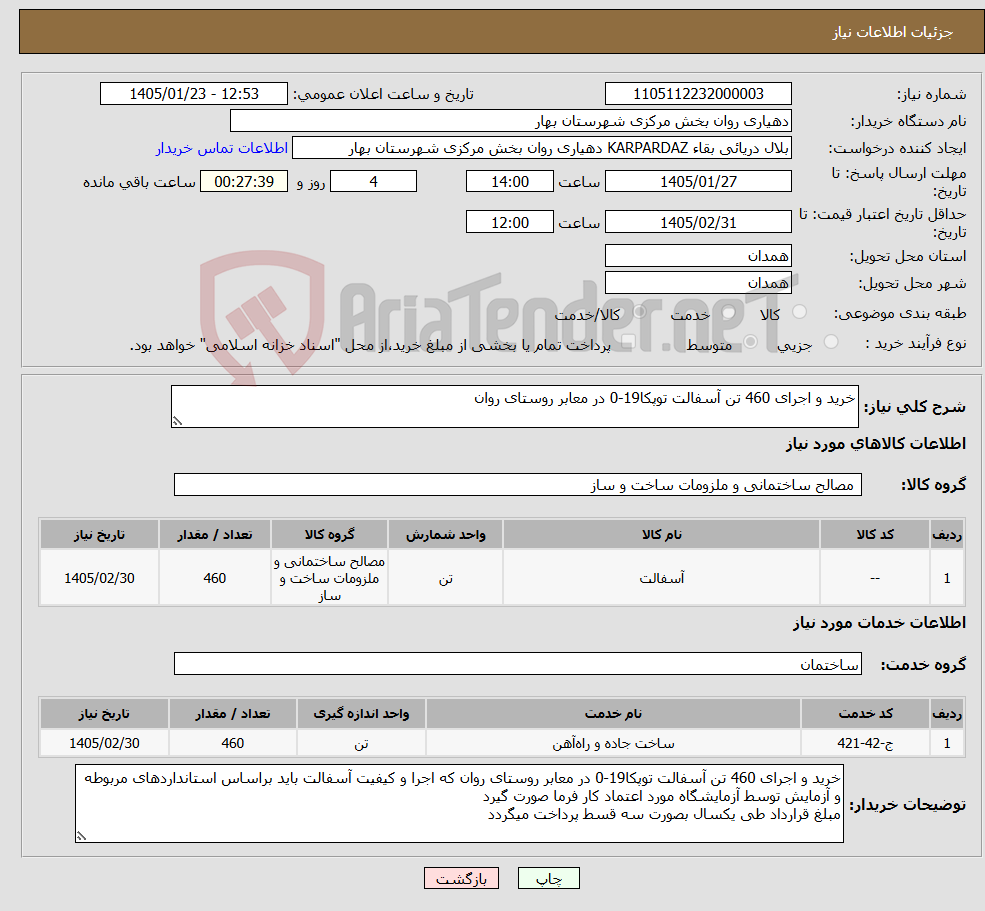Viewport: 985px width, 911px height.
Task: Click the remaining days field showing 4
Action: [373, 182]
